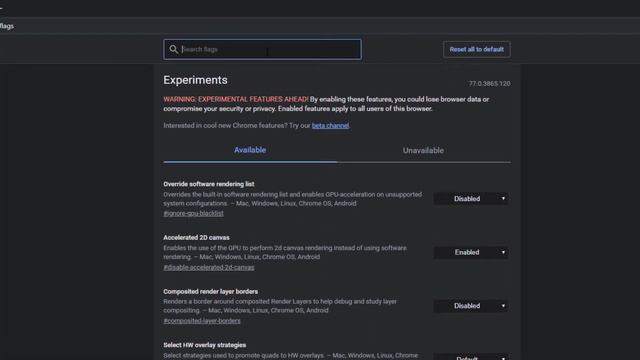This screenshot has height=360, width=640.
Task: Click the #disable-accelerated-2d-canvas anchor link
Action: click(209, 267)
